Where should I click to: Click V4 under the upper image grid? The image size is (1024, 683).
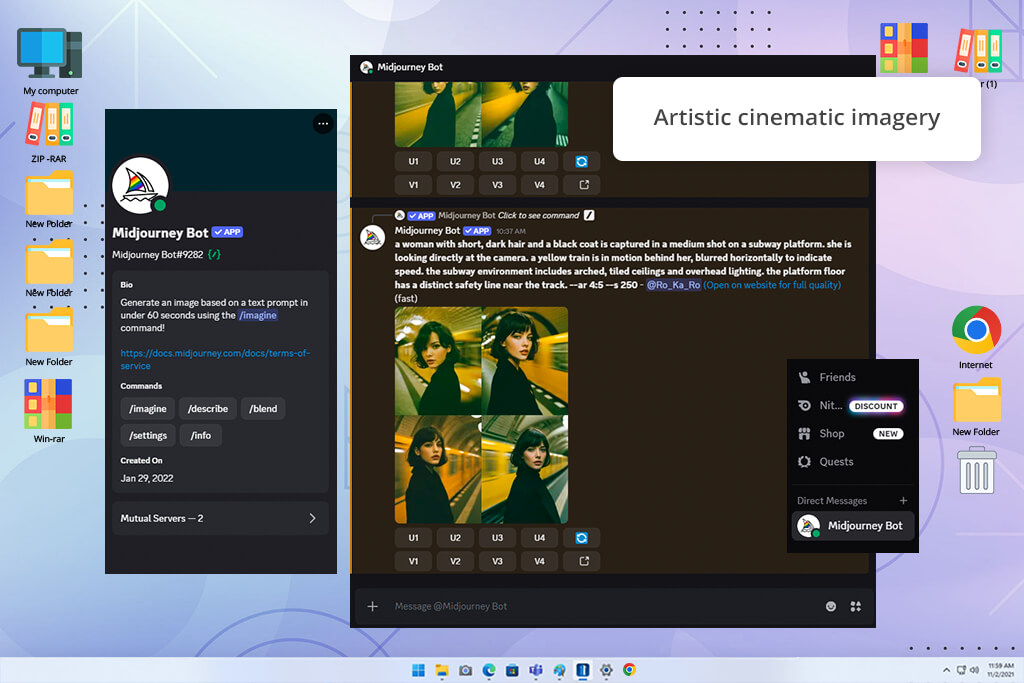539,185
